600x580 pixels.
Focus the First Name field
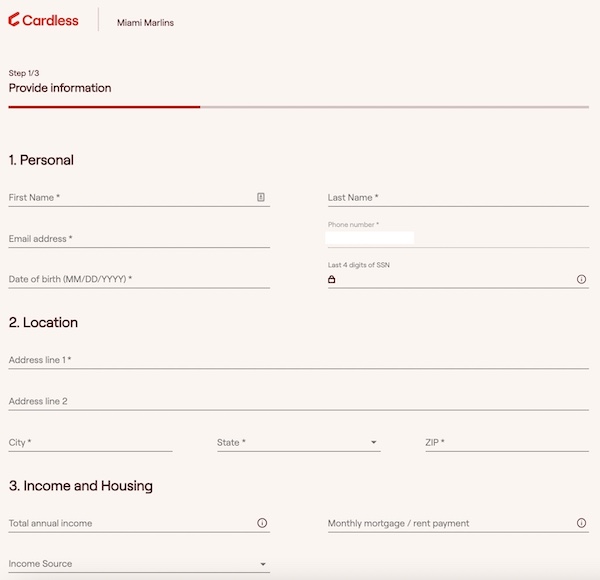tap(139, 197)
